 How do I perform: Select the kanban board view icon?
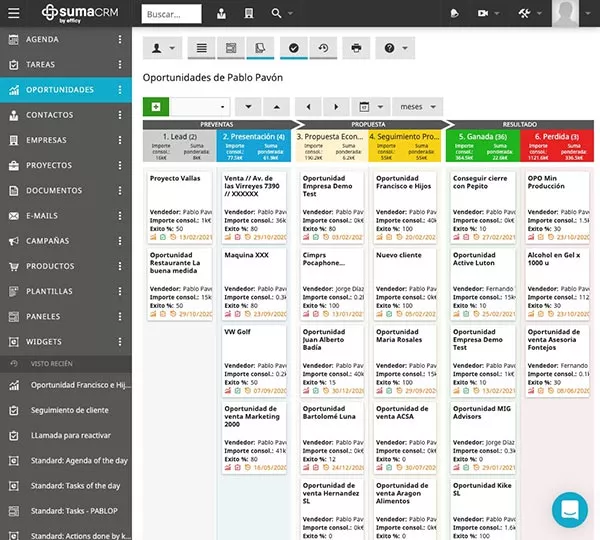pos(260,48)
